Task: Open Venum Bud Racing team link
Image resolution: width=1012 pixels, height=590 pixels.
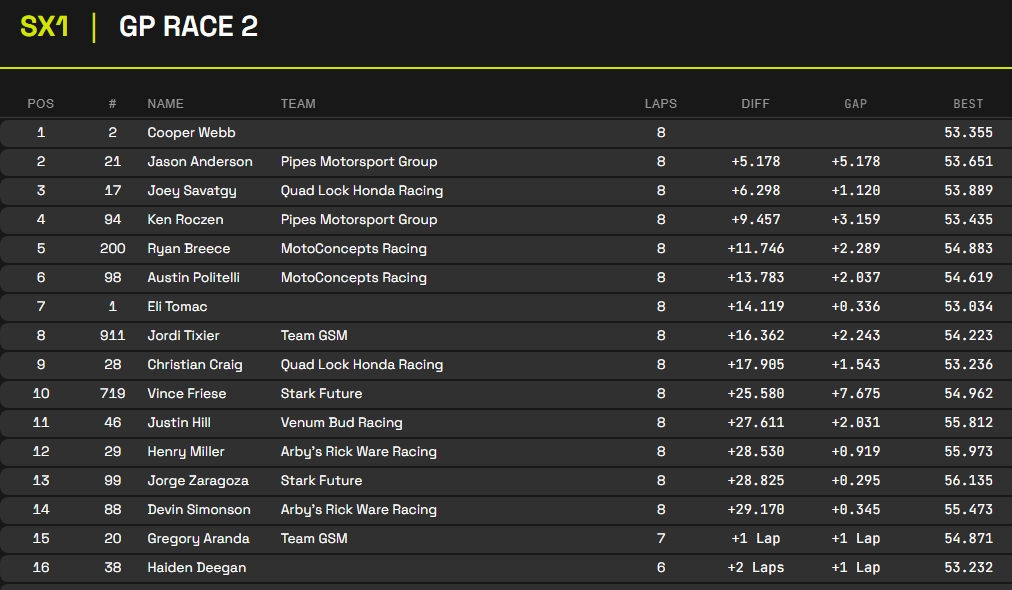Action: pos(341,422)
